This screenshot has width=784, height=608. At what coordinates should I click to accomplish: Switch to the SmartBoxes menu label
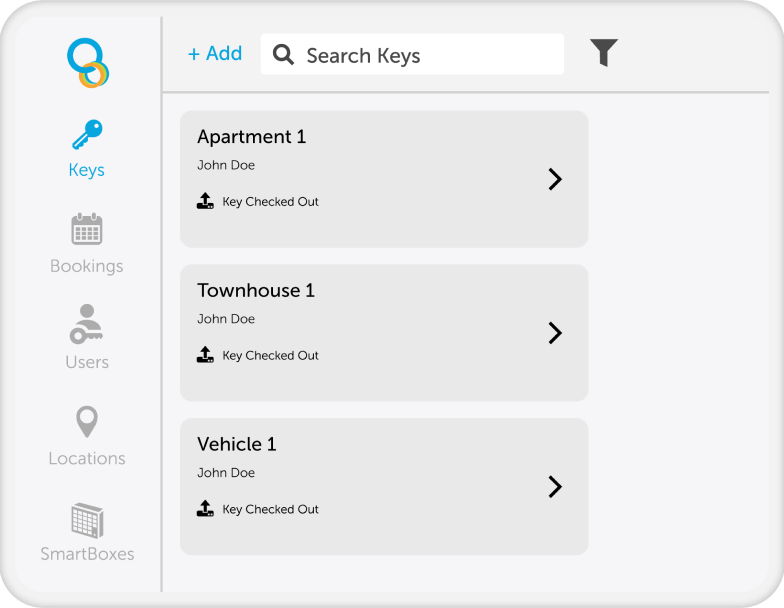[87, 554]
